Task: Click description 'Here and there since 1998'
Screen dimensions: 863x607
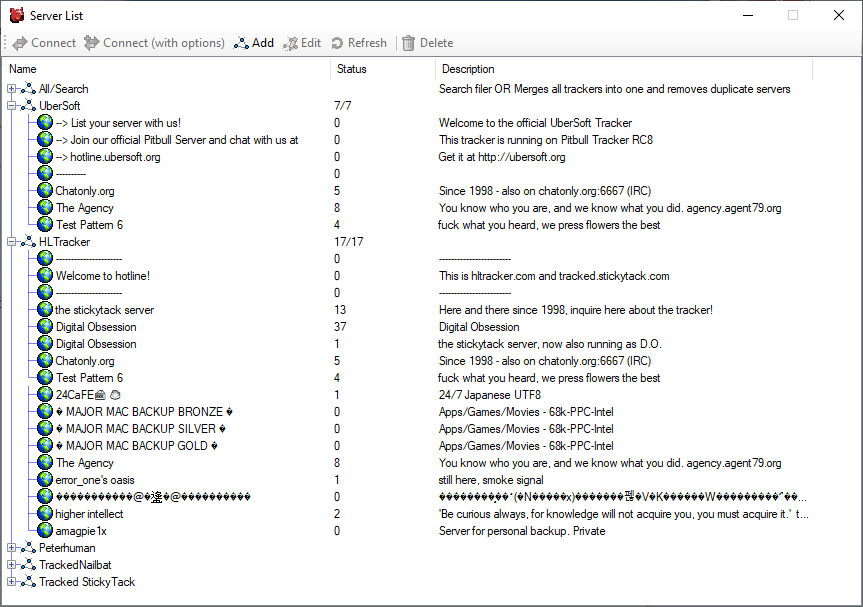Action: pyautogui.click(x=576, y=309)
